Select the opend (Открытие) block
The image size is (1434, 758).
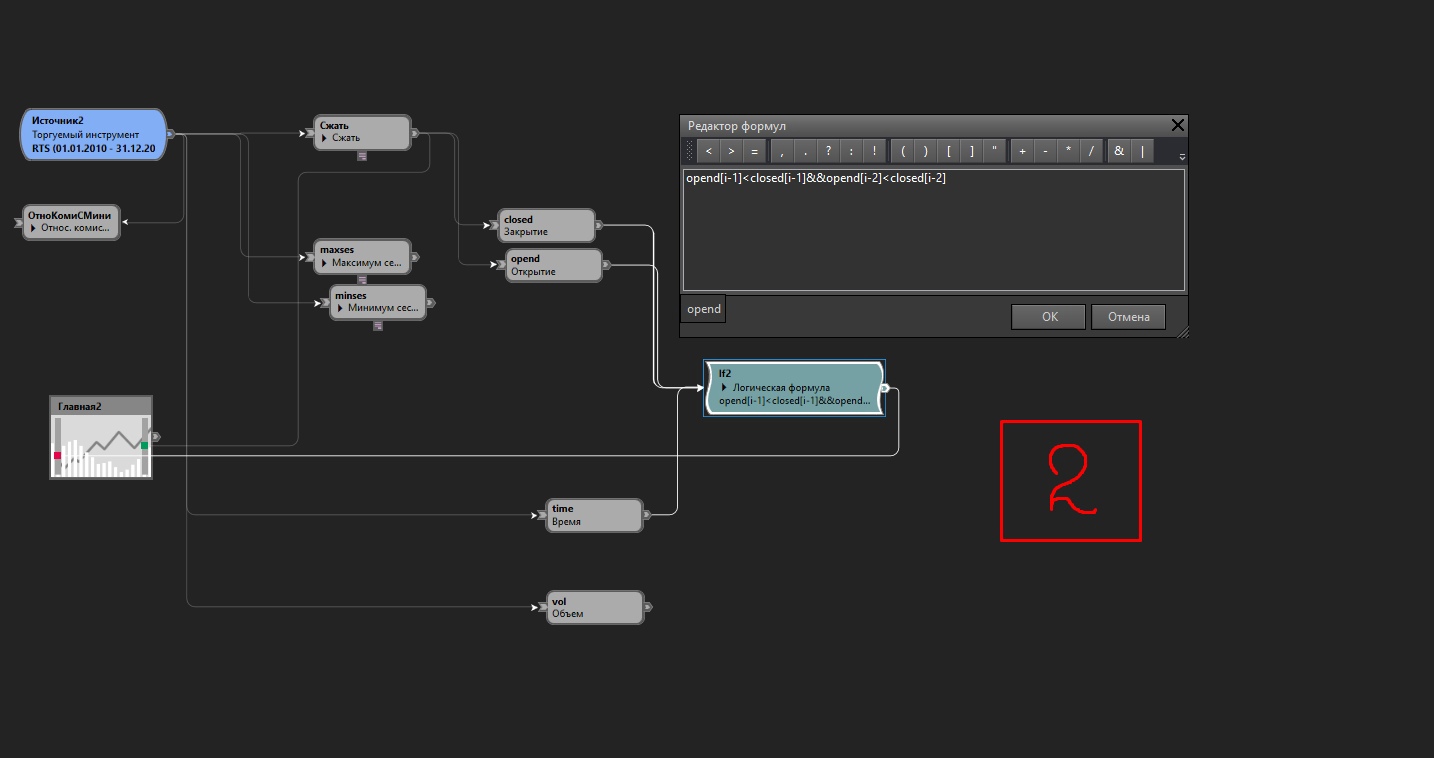(554, 265)
